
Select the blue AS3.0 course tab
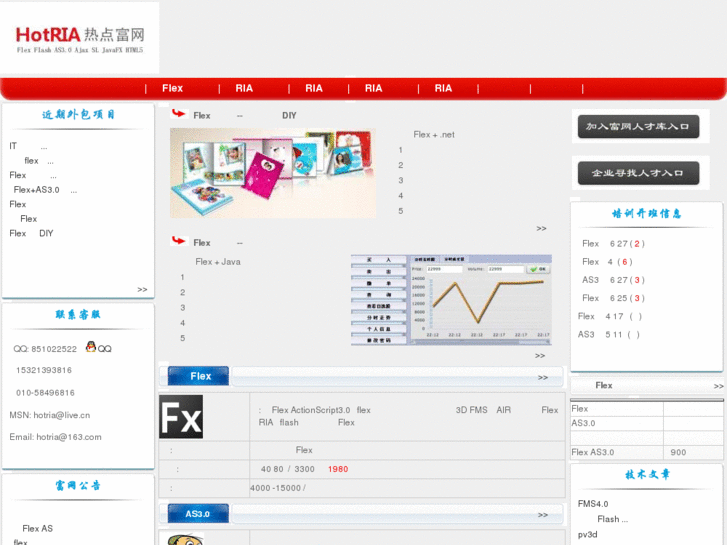198,513
